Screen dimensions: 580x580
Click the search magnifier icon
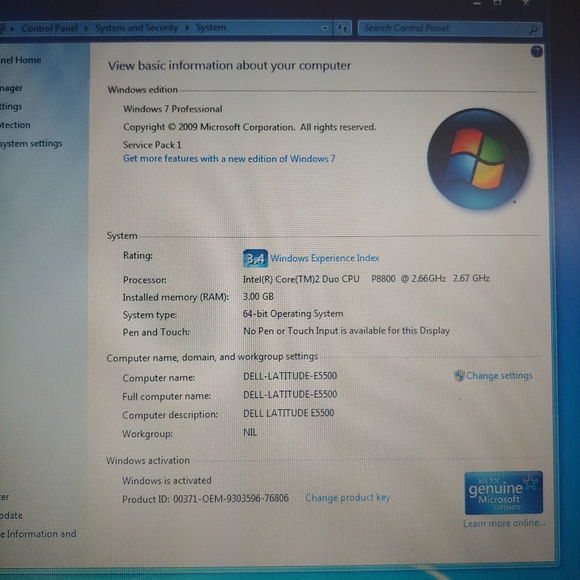(x=533, y=29)
